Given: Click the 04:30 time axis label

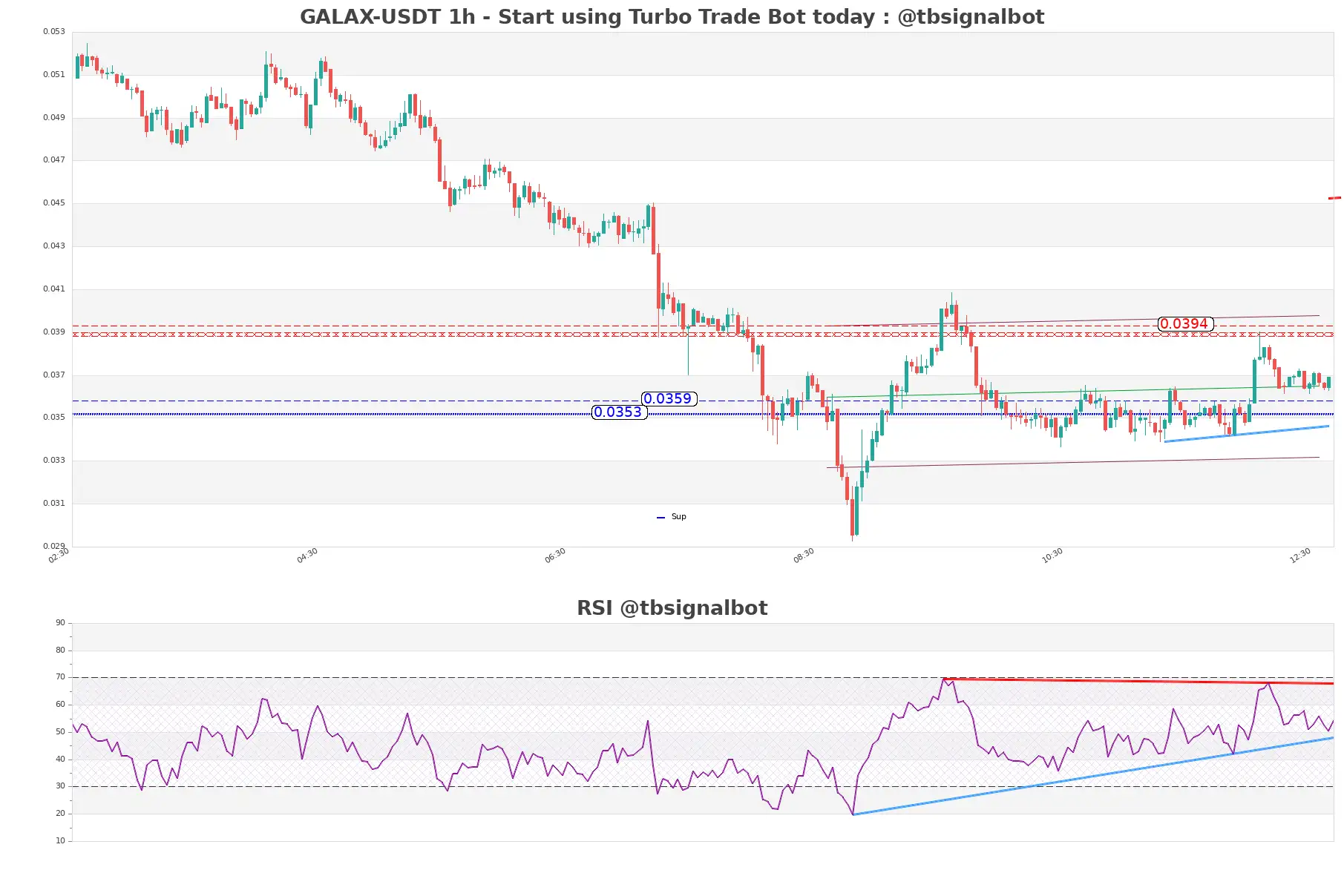Looking at the screenshot, I should pos(307,556).
